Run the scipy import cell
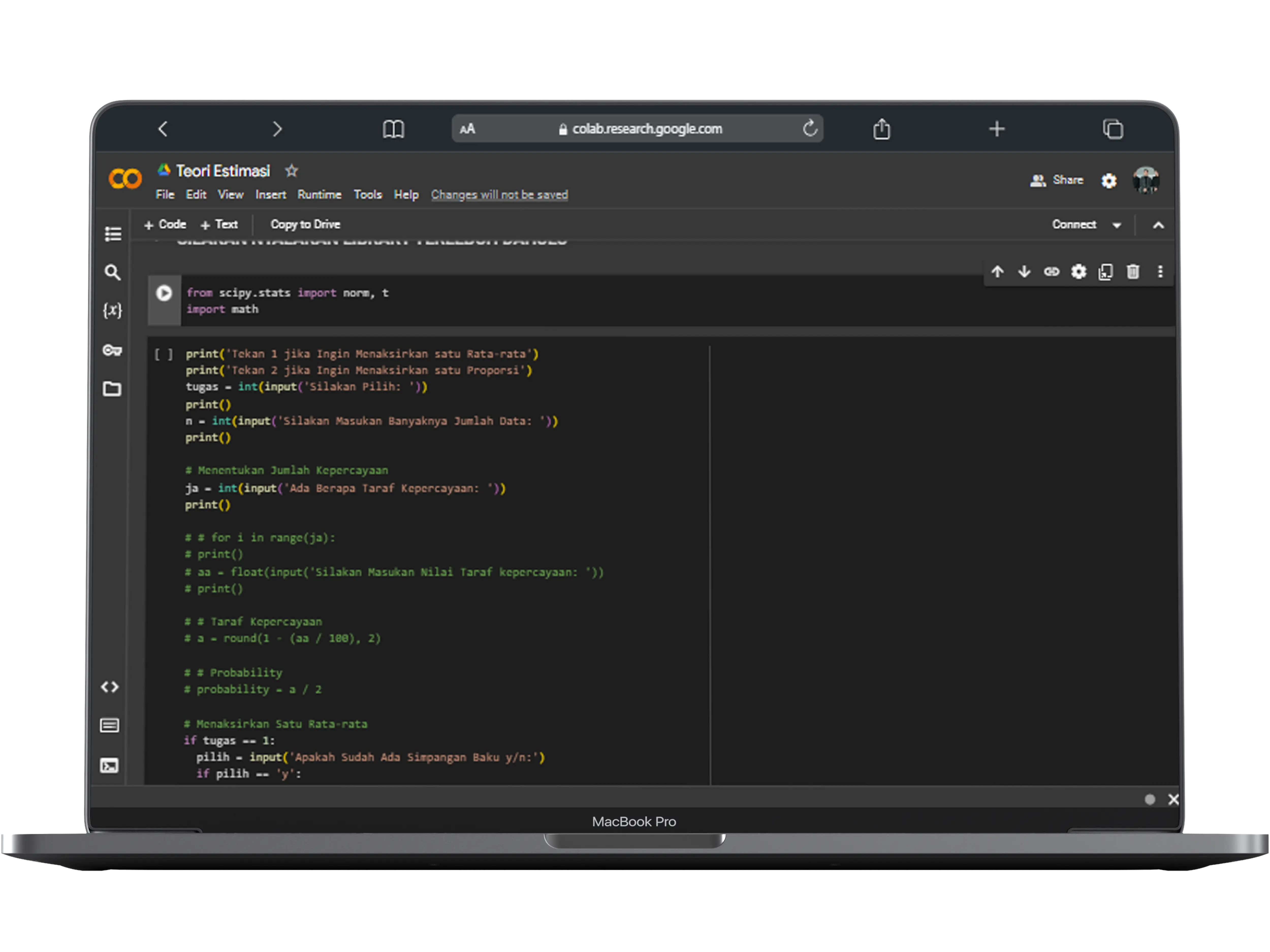Screen dimensions: 1270x952 [164, 293]
